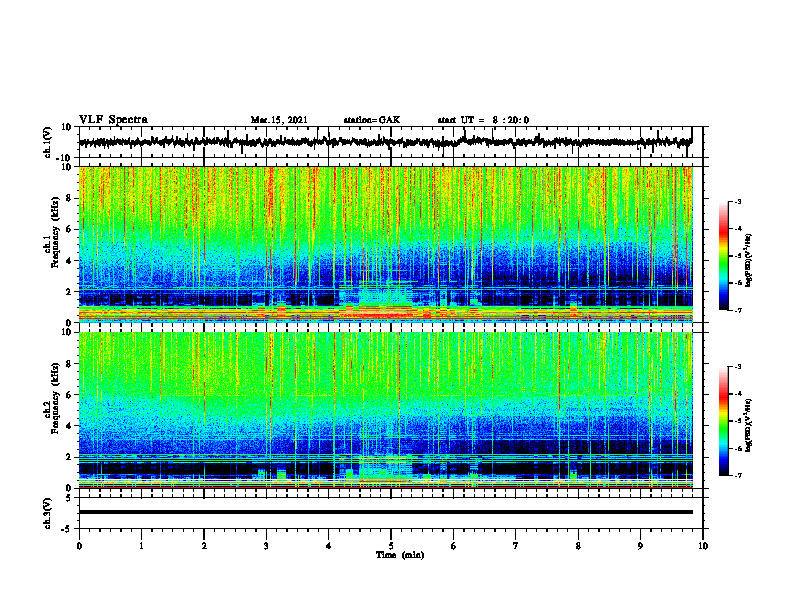This screenshot has height=612, width=792.
Task: Click the ch.1 spectrogram color scale bar
Action: [723, 256]
